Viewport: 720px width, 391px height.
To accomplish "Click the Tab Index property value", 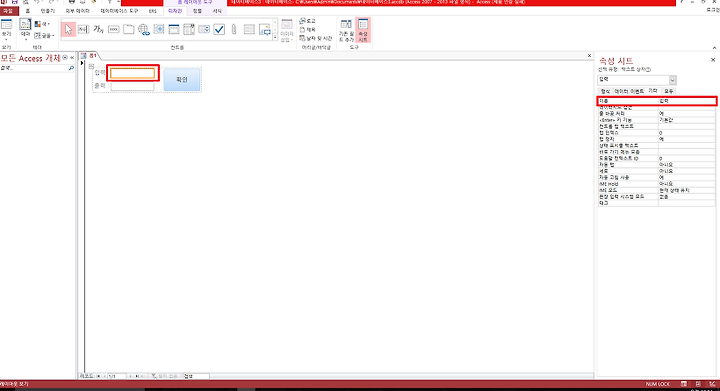I will point(686,133).
